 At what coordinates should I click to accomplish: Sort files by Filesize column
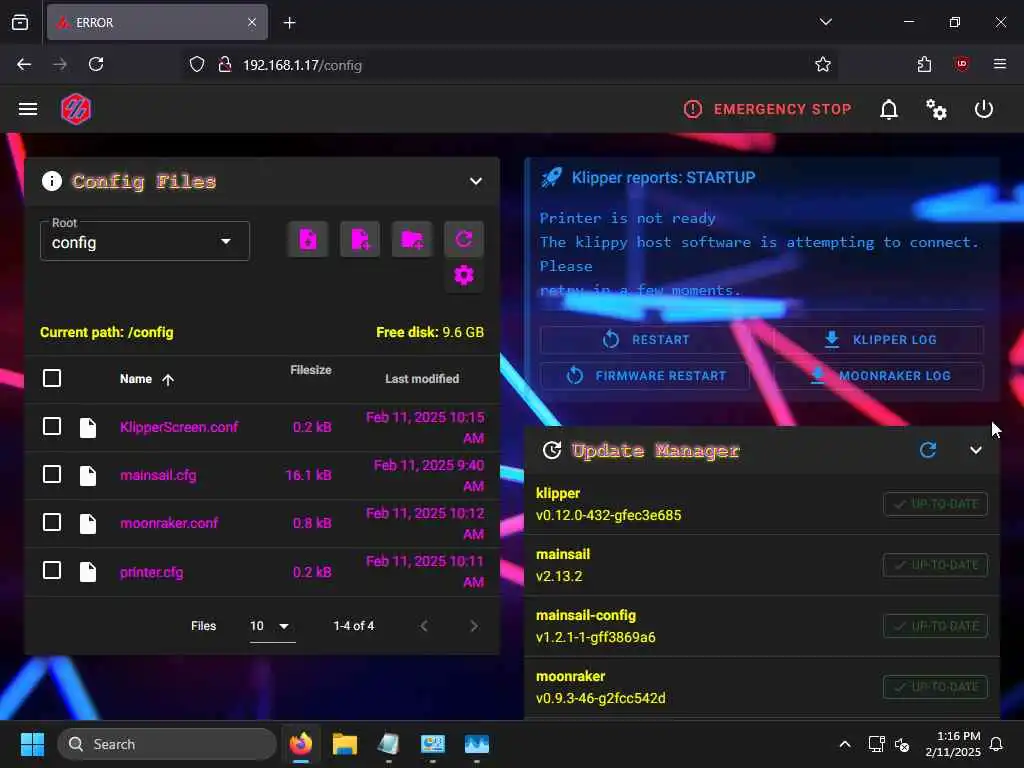[311, 370]
